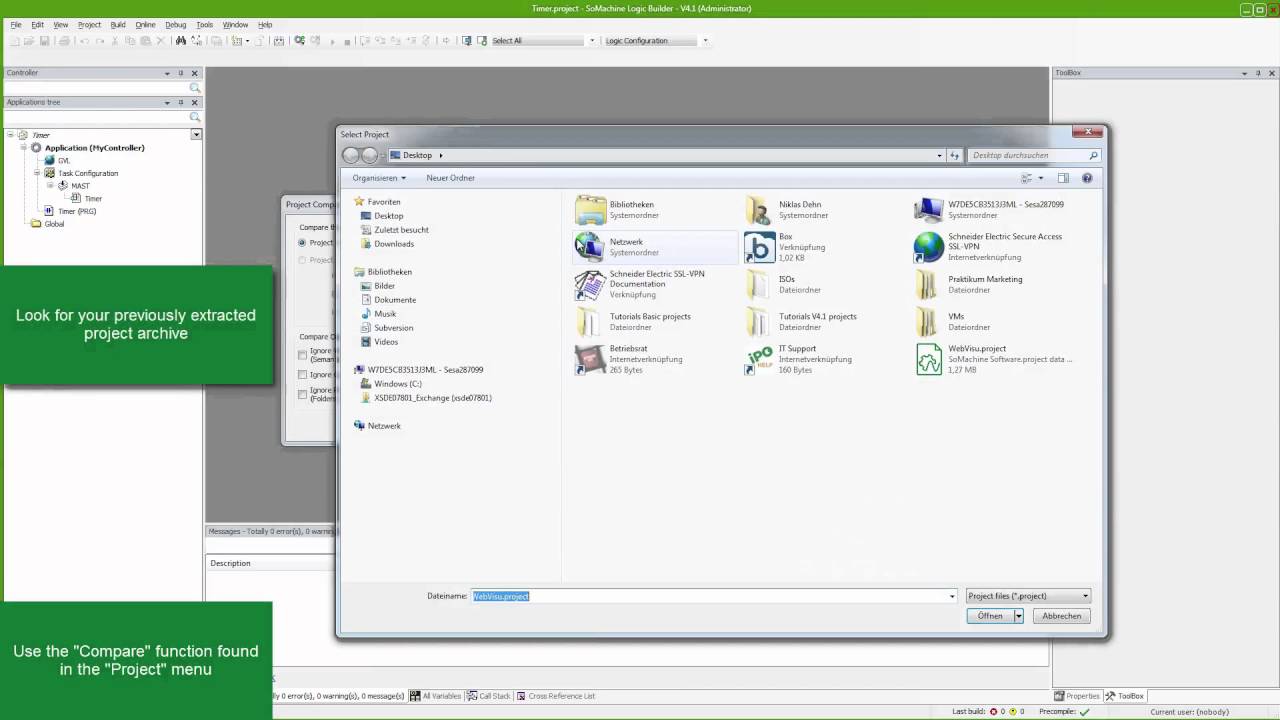Screen dimensions: 1280x720
Task: Open the Öffnen button split arrow
Action: (x=1019, y=616)
